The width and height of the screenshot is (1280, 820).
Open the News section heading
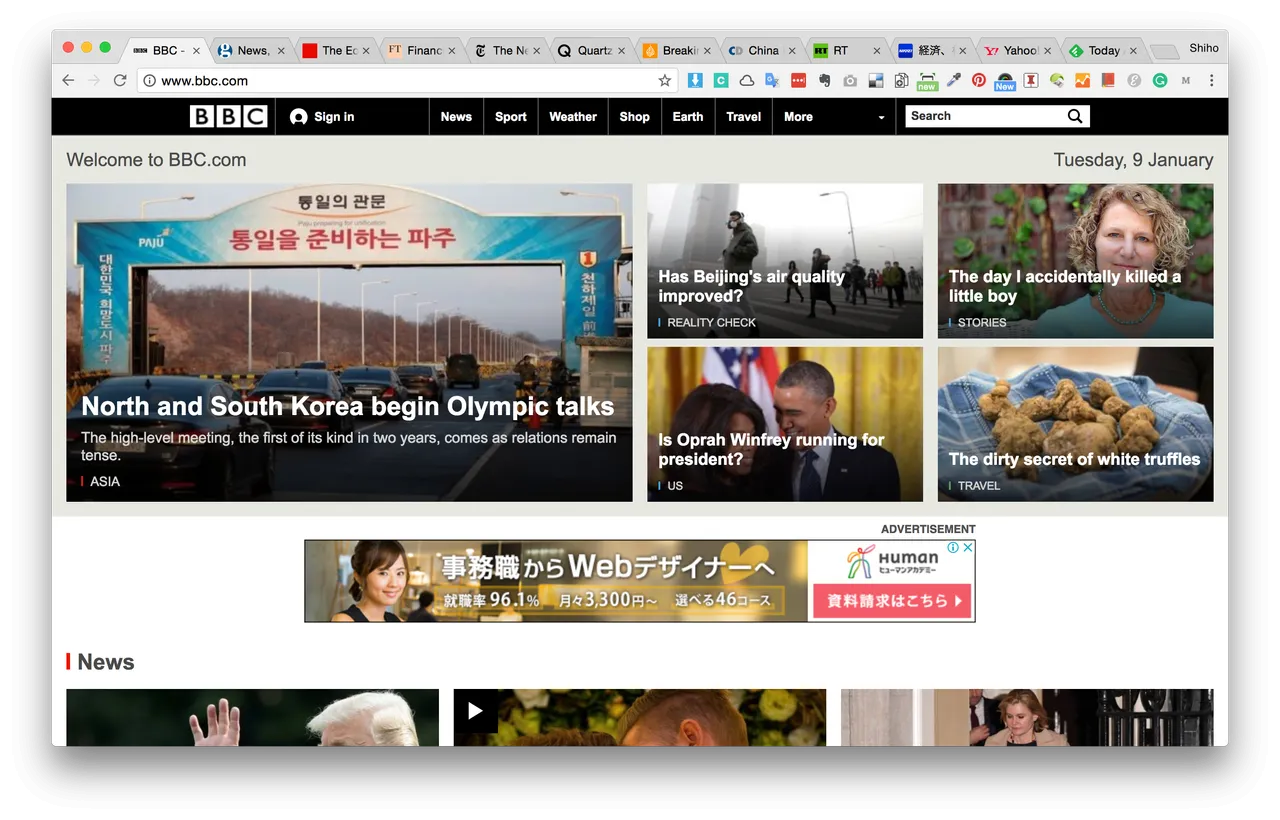coord(105,662)
